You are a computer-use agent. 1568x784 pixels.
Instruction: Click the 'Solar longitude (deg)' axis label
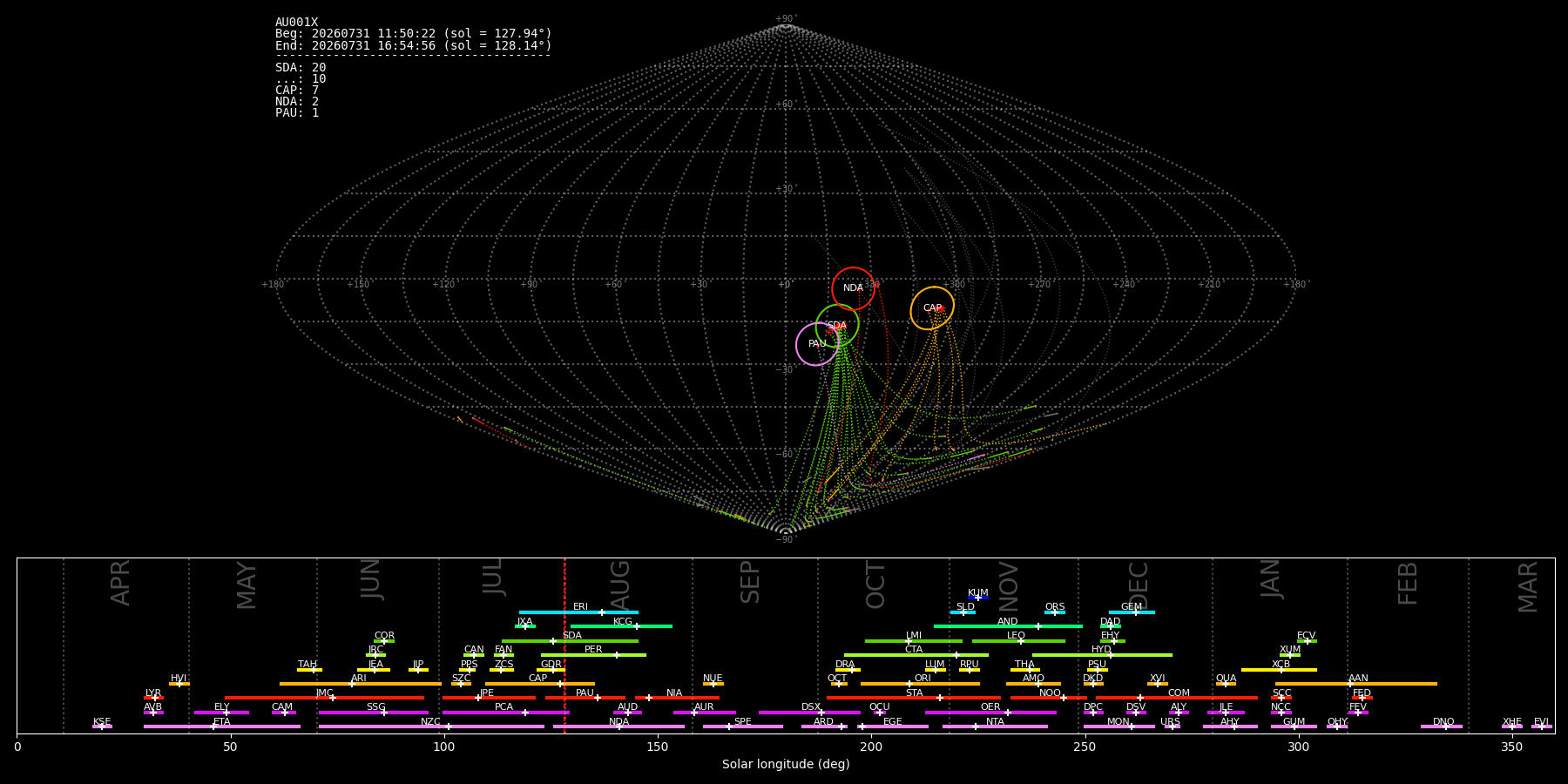[x=786, y=764]
